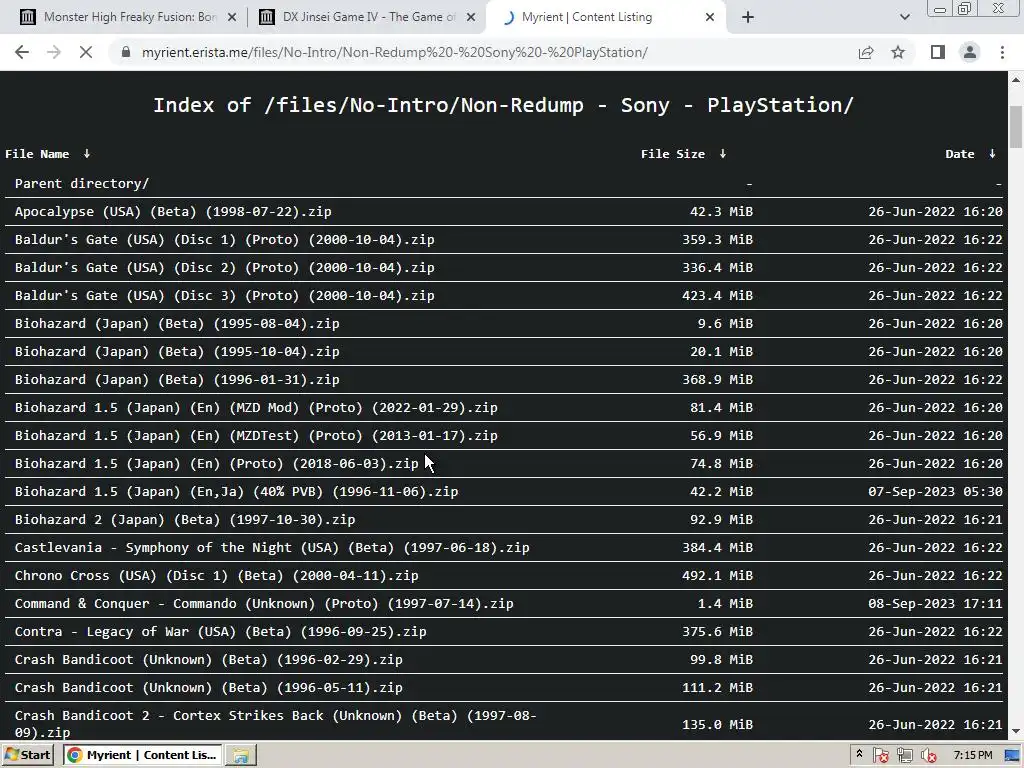
Task: Open the Parent directory link
Action: pyautogui.click(x=82, y=184)
